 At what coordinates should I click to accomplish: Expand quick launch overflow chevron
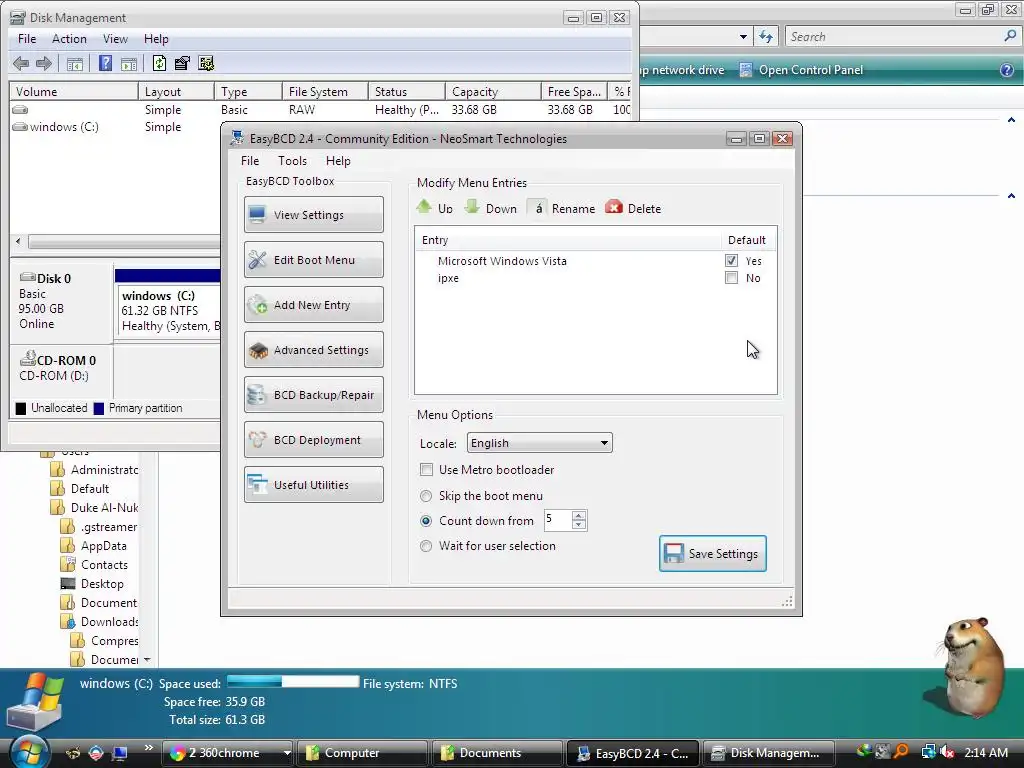point(149,748)
